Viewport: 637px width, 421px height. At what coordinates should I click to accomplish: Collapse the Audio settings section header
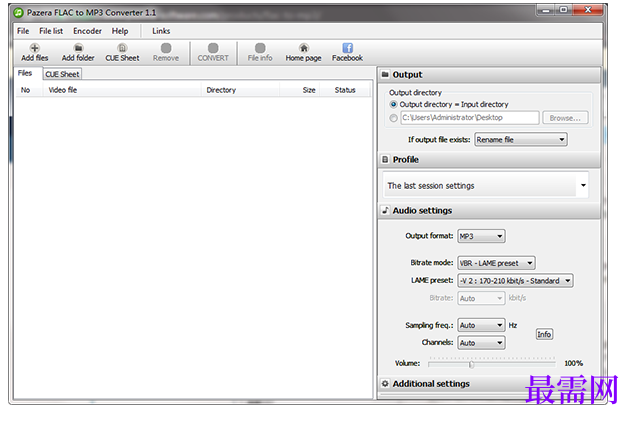tap(490, 210)
